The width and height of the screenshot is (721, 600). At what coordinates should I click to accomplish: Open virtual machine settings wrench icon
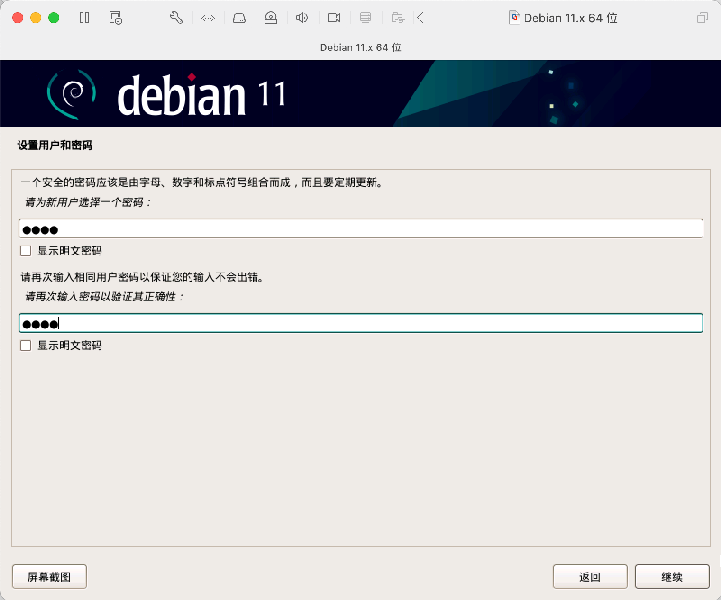176,18
